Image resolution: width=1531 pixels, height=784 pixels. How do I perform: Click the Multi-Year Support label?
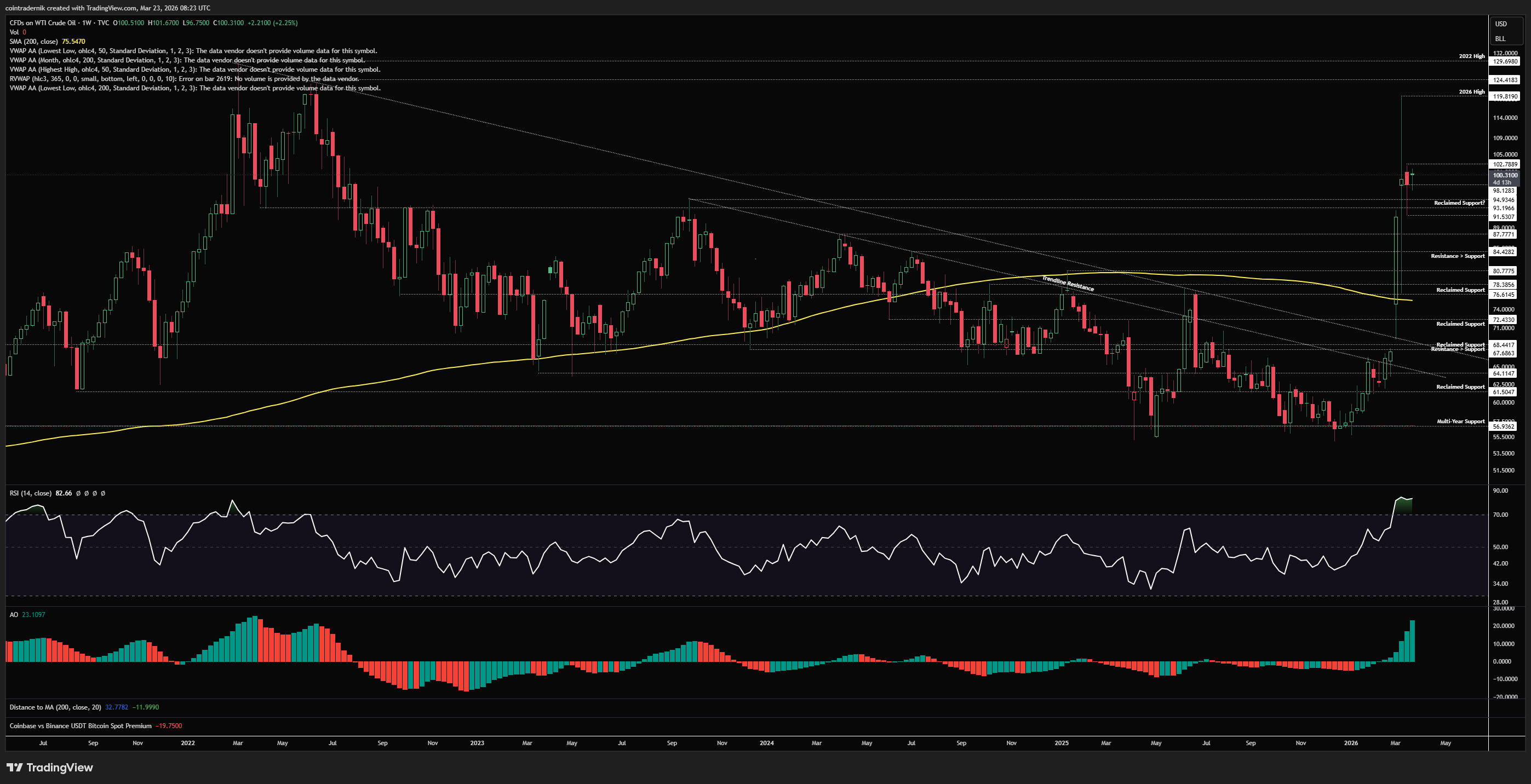click(x=1460, y=422)
